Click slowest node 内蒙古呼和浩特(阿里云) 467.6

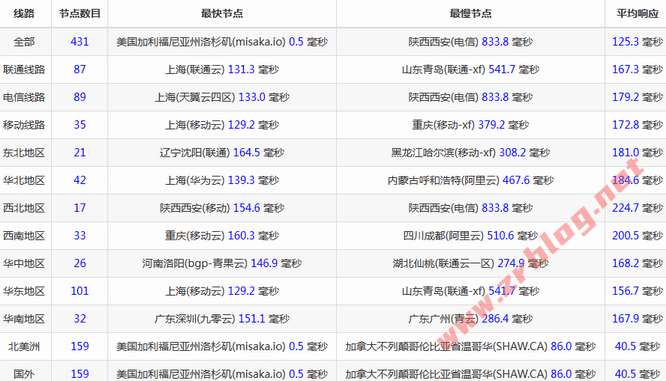[471, 180]
